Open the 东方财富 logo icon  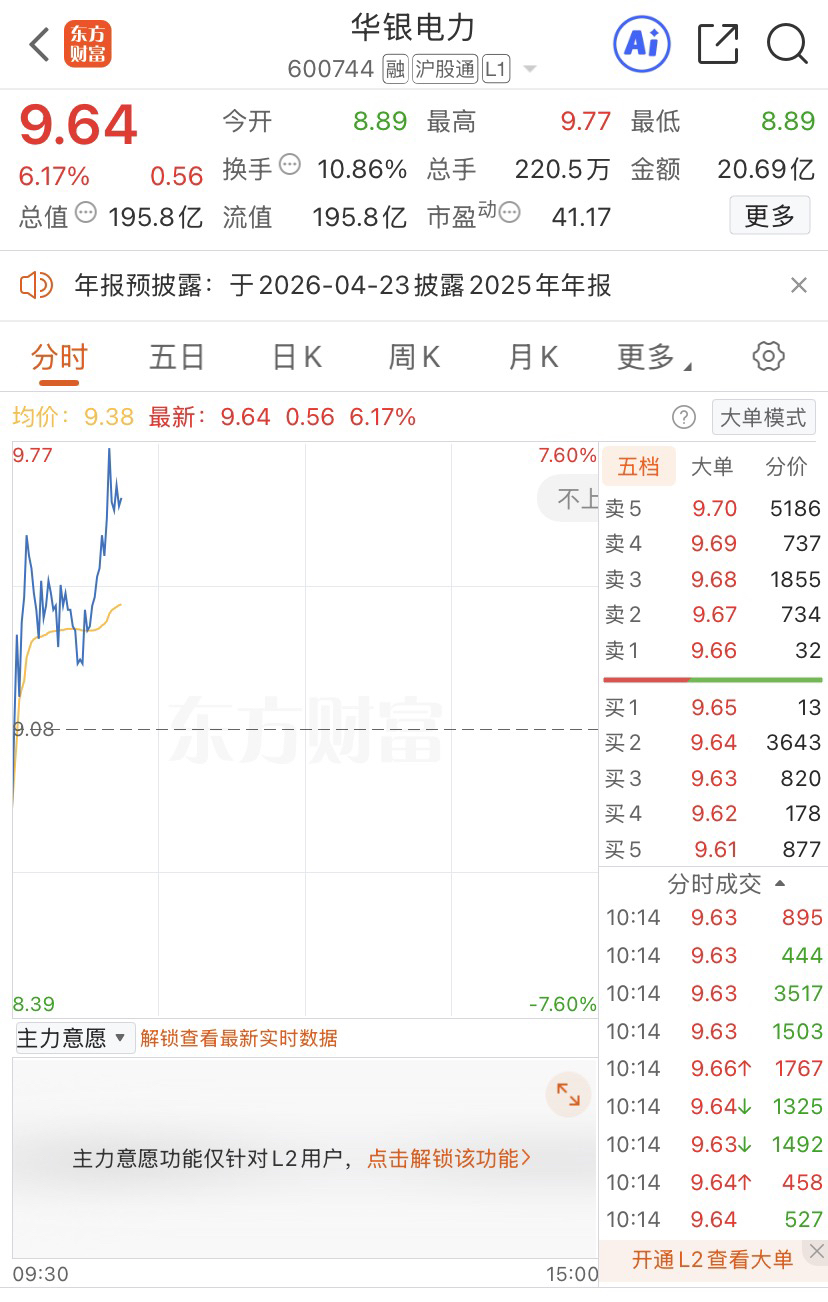click(x=88, y=45)
